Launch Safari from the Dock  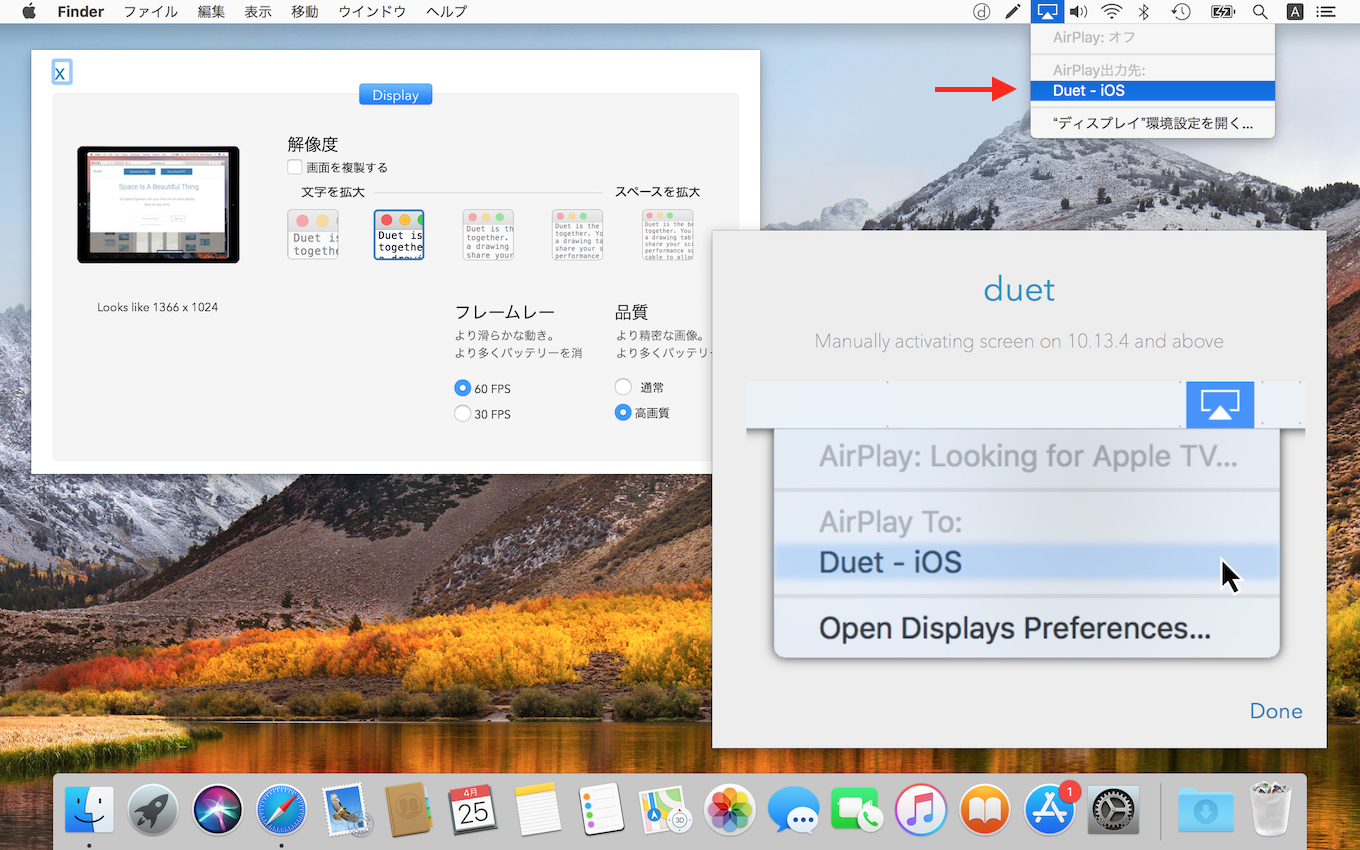[281, 809]
